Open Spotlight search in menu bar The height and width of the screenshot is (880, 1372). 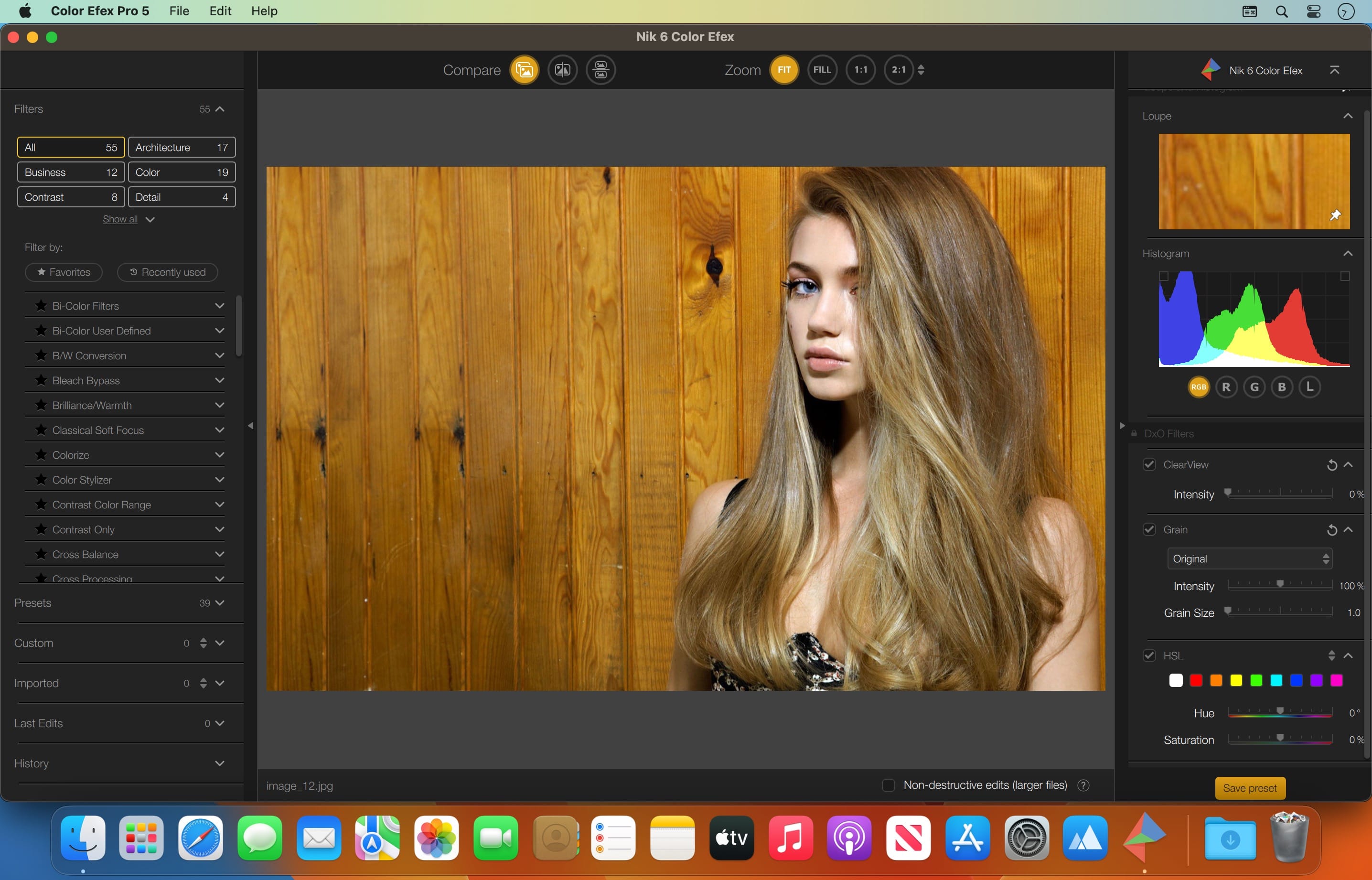click(1282, 11)
